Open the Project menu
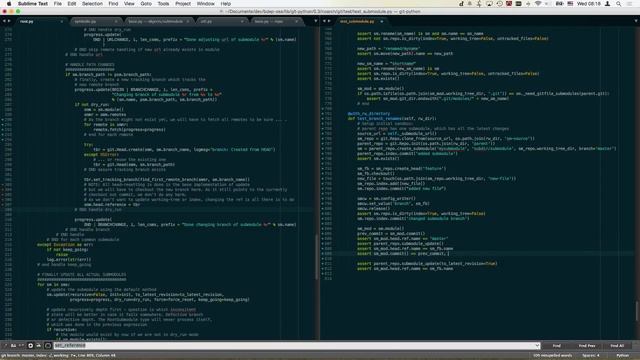Viewport: 640px width, 360px height. [x=183, y=4]
